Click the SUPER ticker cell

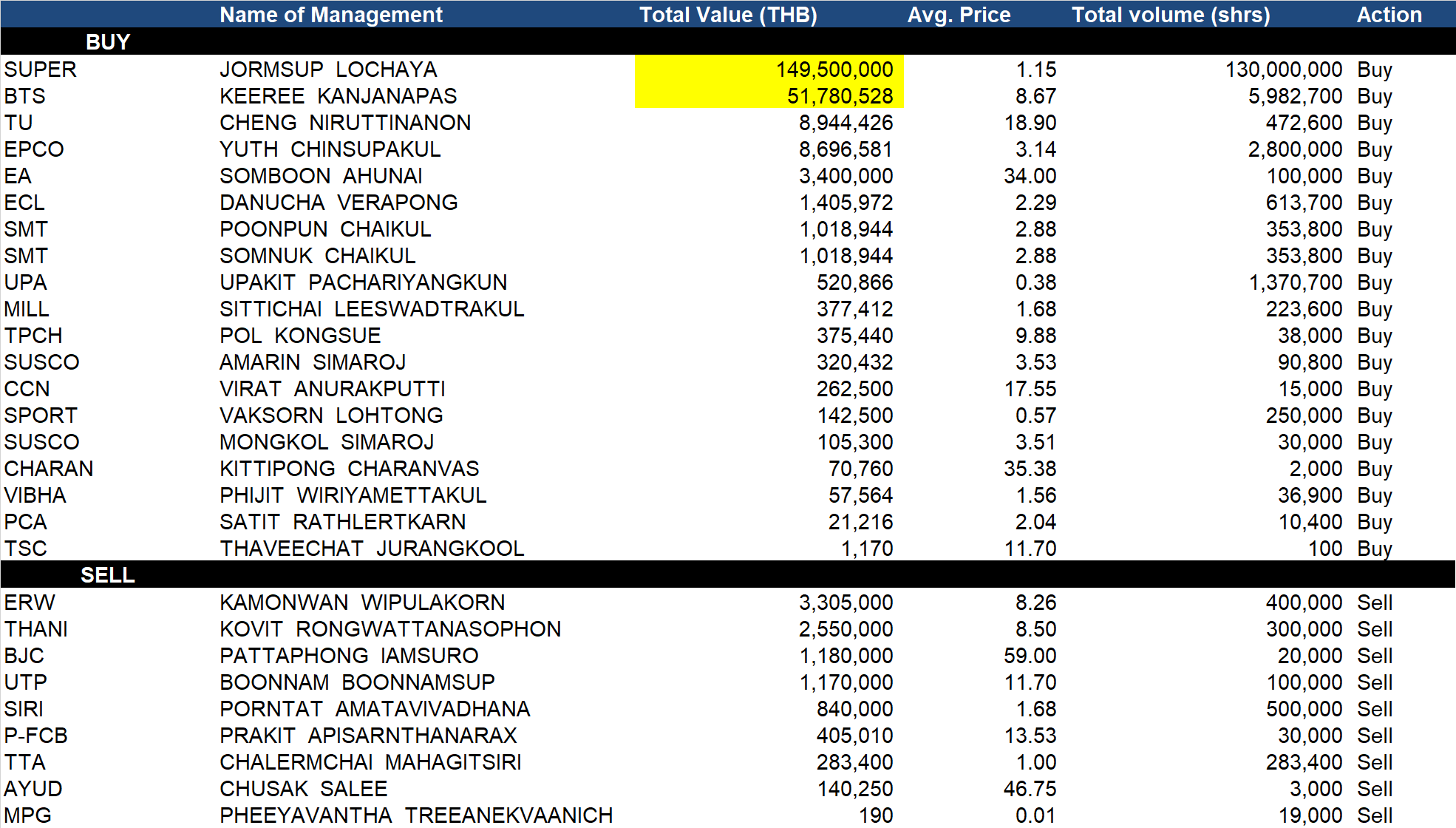pyautogui.click(x=40, y=69)
